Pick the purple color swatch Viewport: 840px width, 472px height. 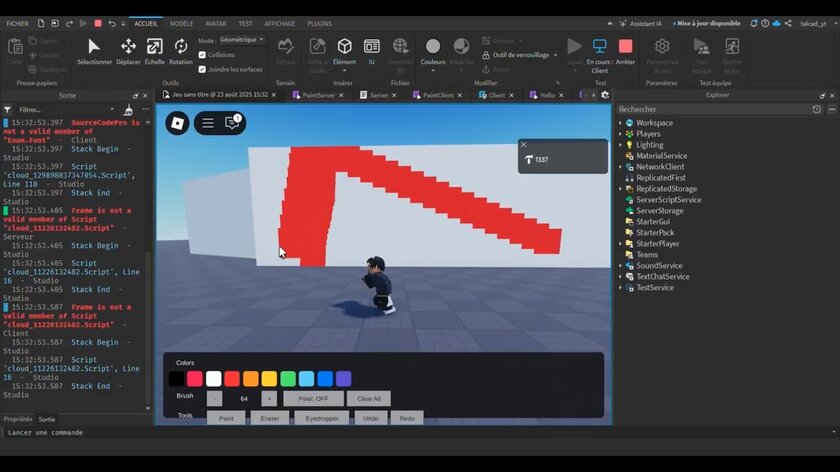(343, 379)
